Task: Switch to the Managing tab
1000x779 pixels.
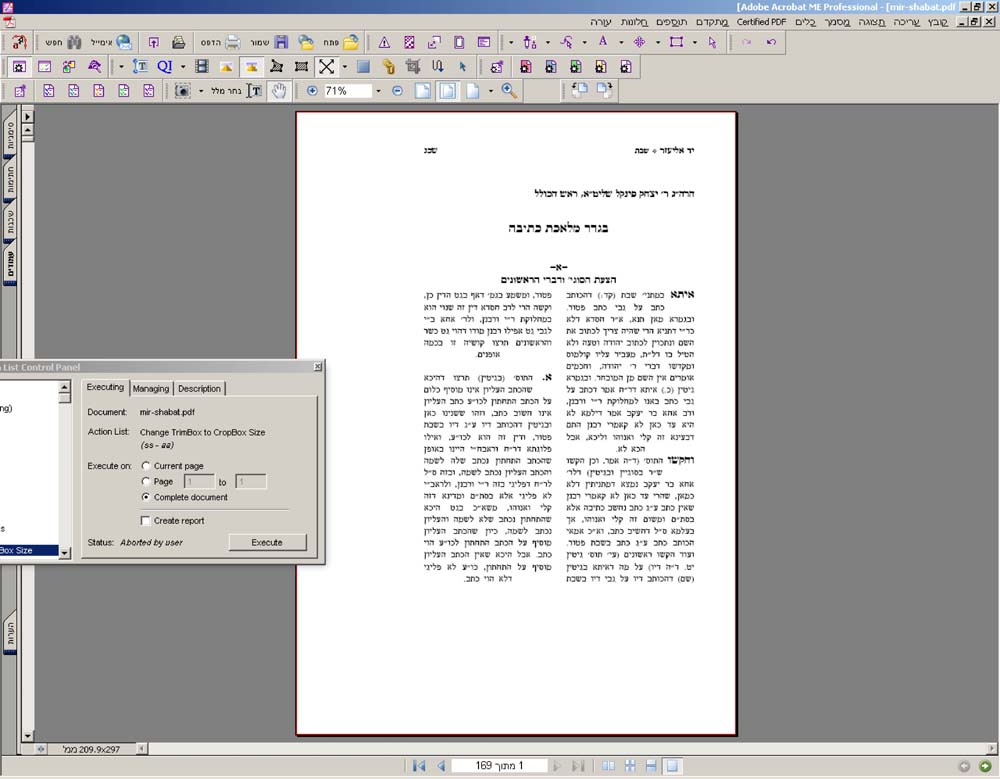Action: (151, 389)
